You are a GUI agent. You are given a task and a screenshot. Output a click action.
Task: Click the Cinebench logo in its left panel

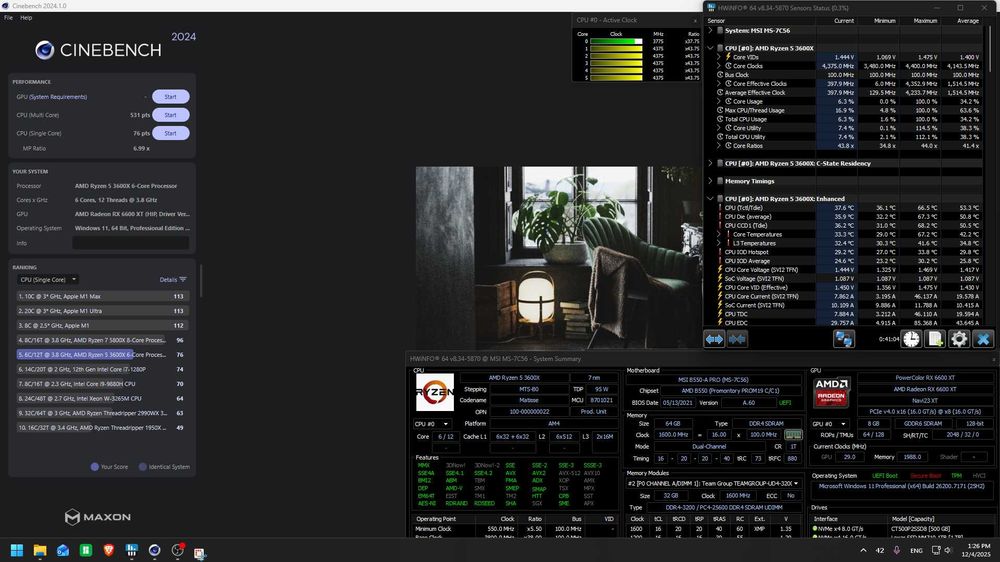tap(98, 50)
